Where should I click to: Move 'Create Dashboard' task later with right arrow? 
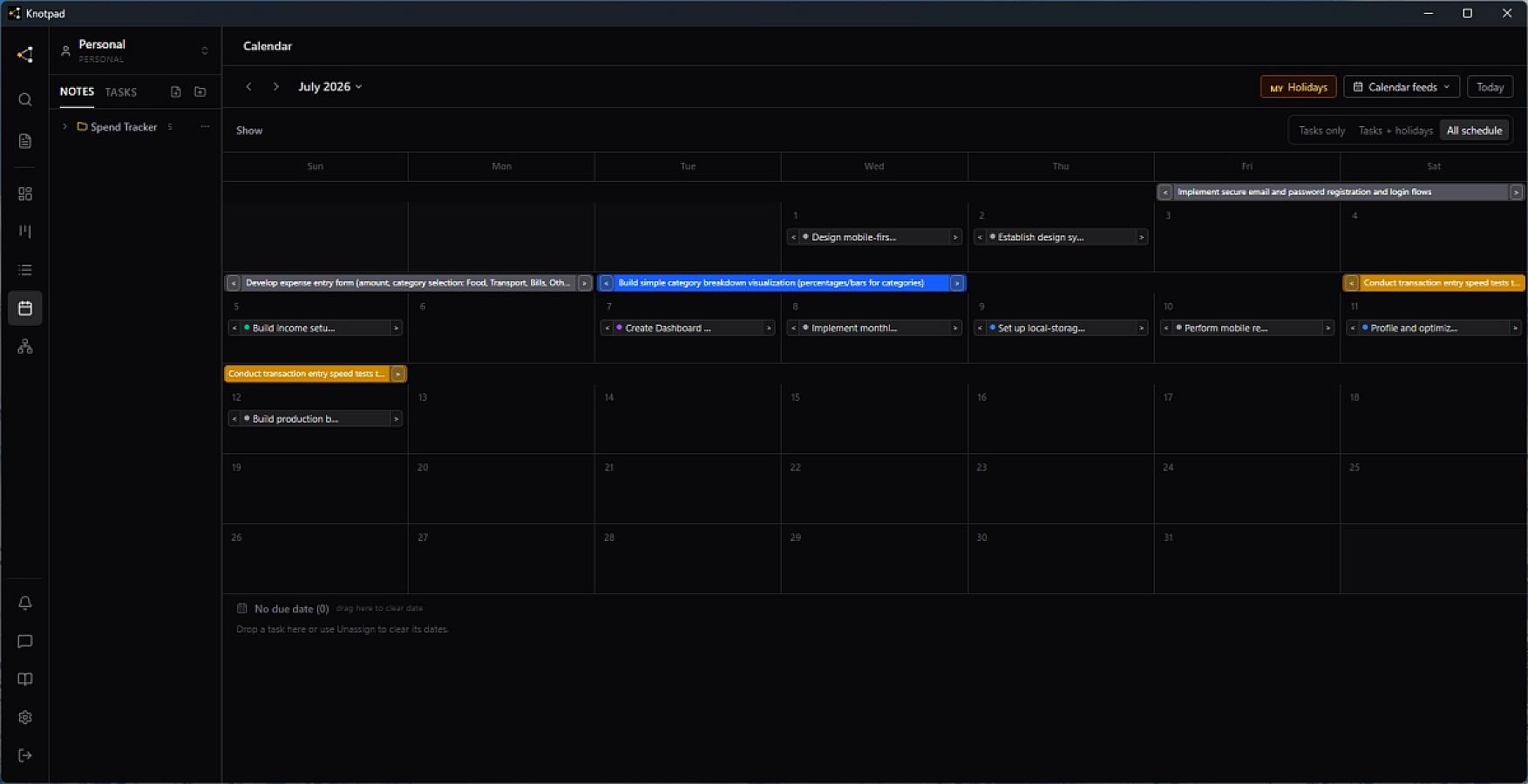pyautogui.click(x=769, y=328)
